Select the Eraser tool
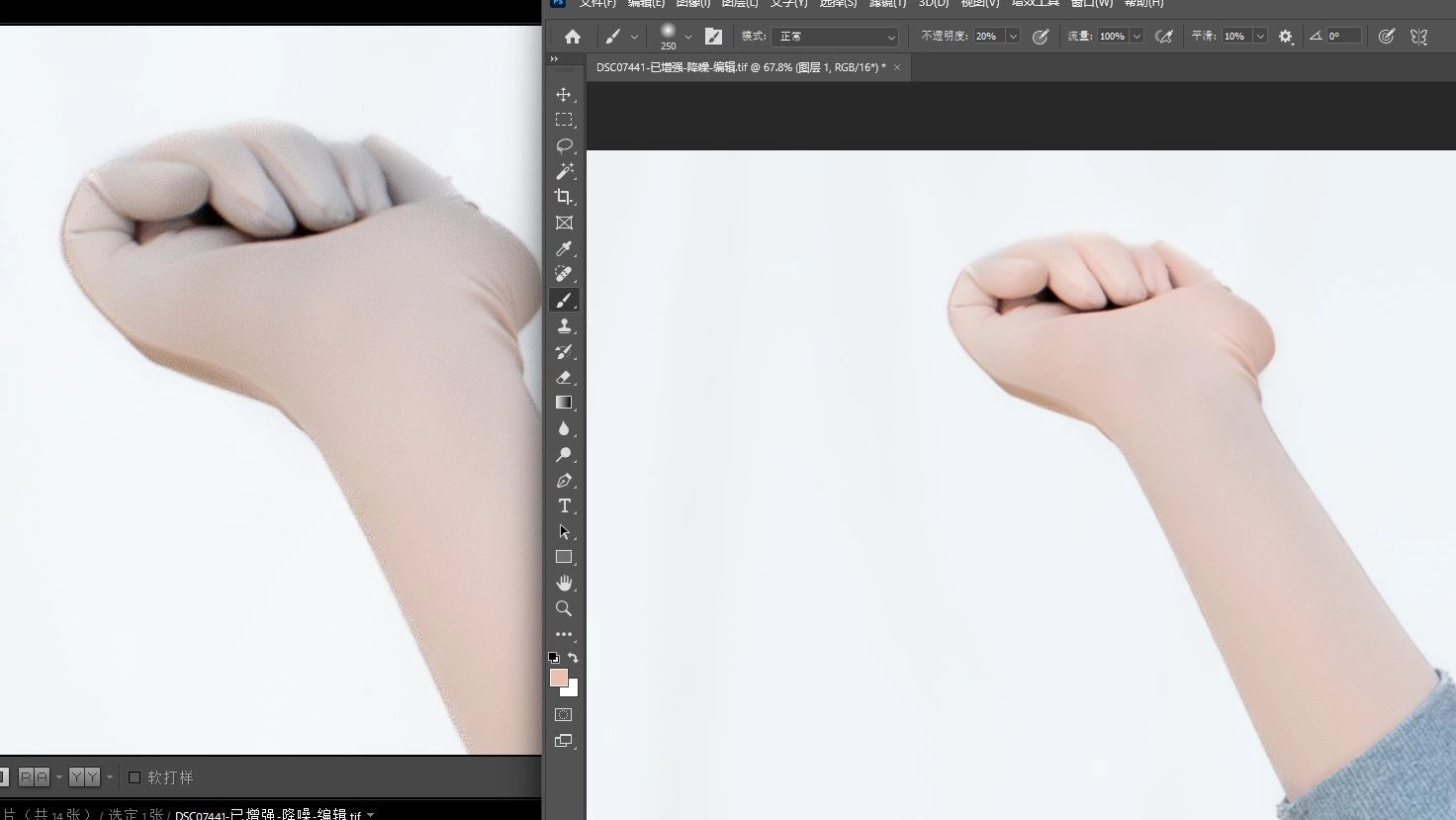1456x820 pixels. [564, 377]
